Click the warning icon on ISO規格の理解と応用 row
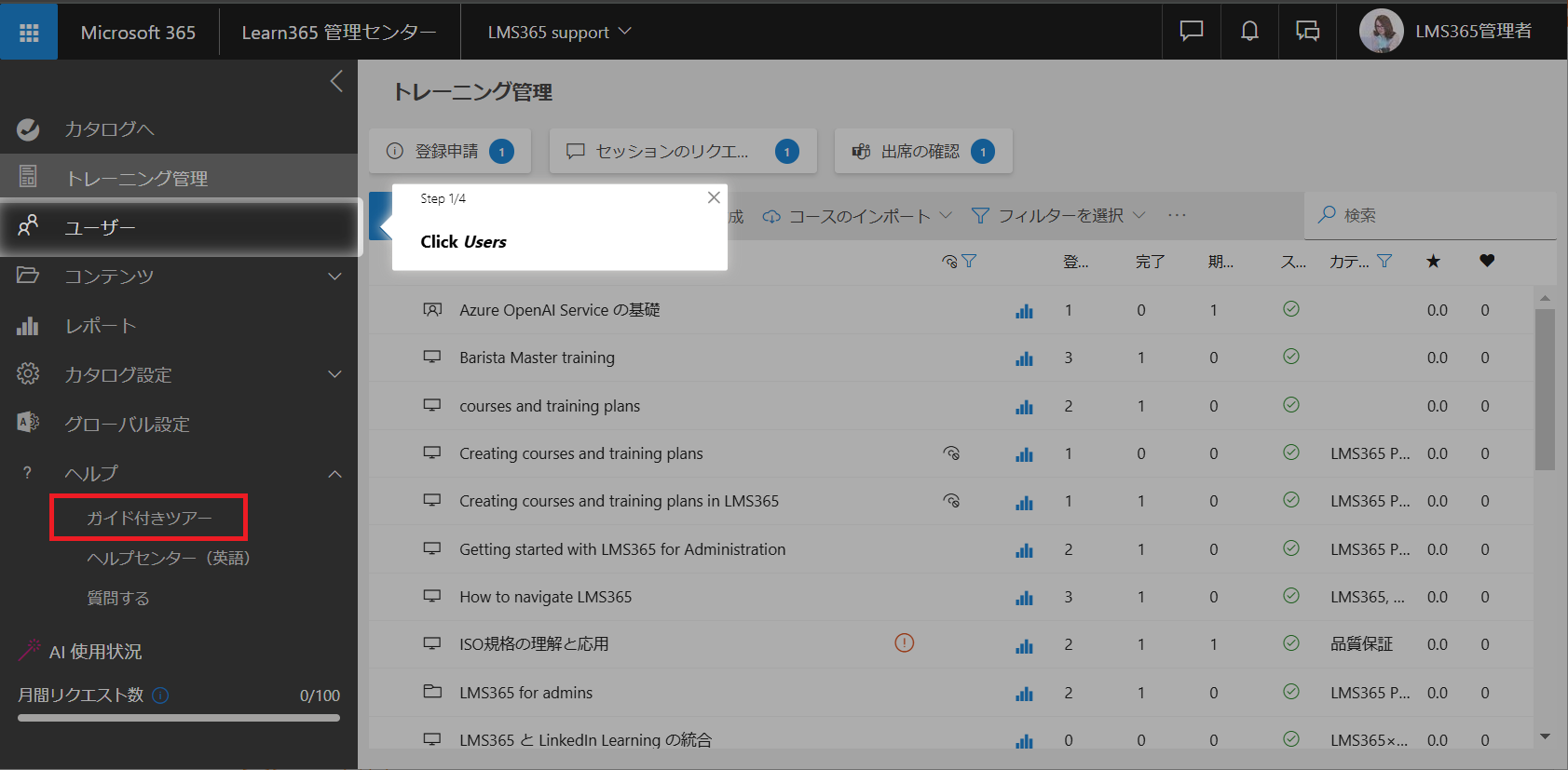The height and width of the screenshot is (770, 1568). pyautogui.click(x=904, y=643)
